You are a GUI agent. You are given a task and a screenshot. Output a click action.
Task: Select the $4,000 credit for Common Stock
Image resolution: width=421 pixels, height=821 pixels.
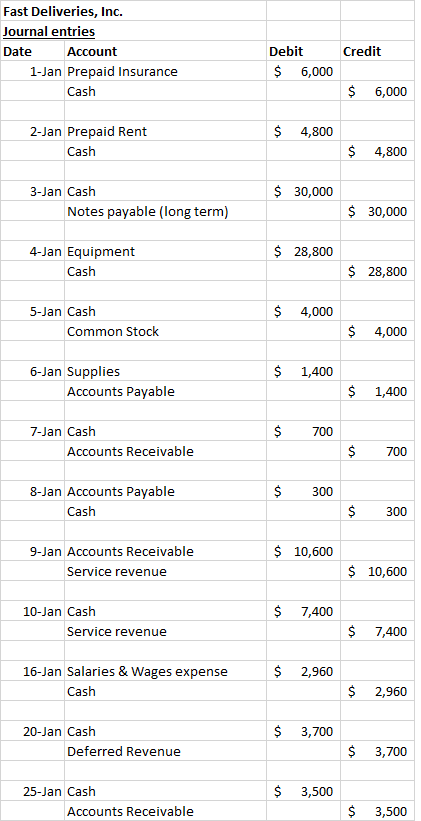coord(378,331)
